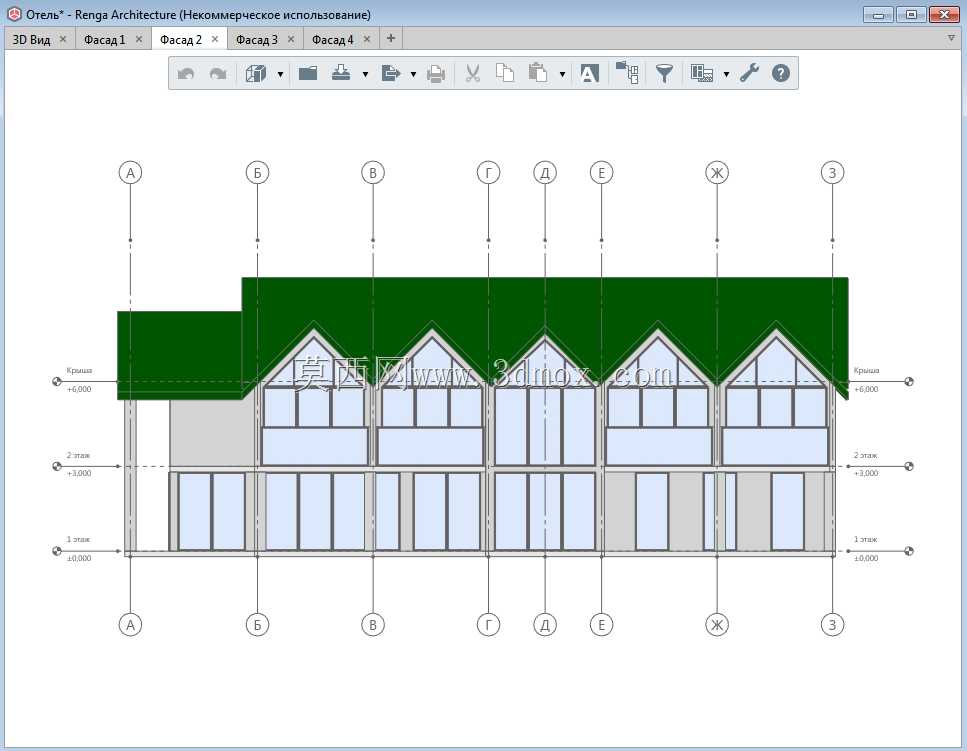Click the help question mark icon
967x751 pixels.
pyautogui.click(x=781, y=73)
